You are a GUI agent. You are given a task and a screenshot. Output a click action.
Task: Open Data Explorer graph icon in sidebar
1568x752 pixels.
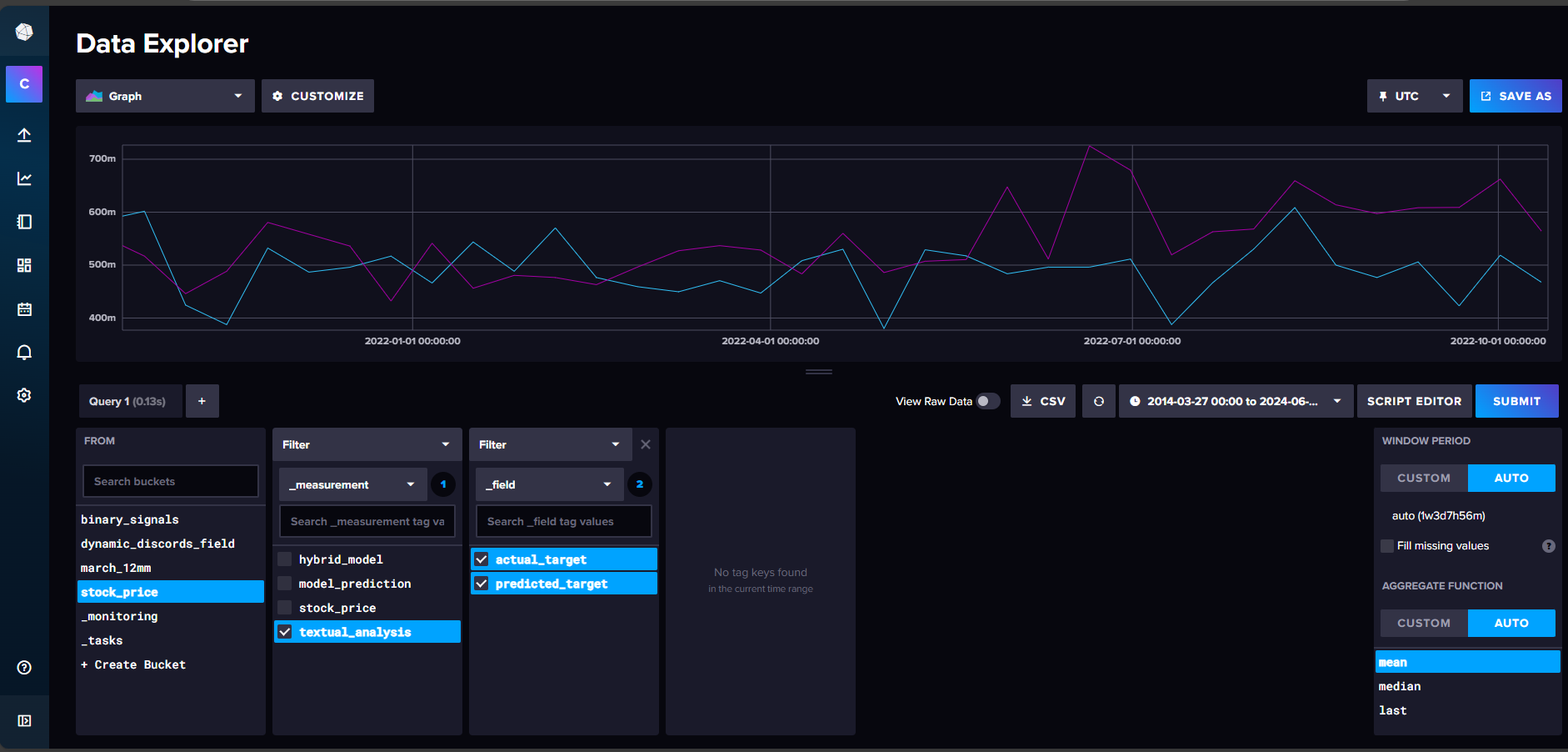[24, 178]
